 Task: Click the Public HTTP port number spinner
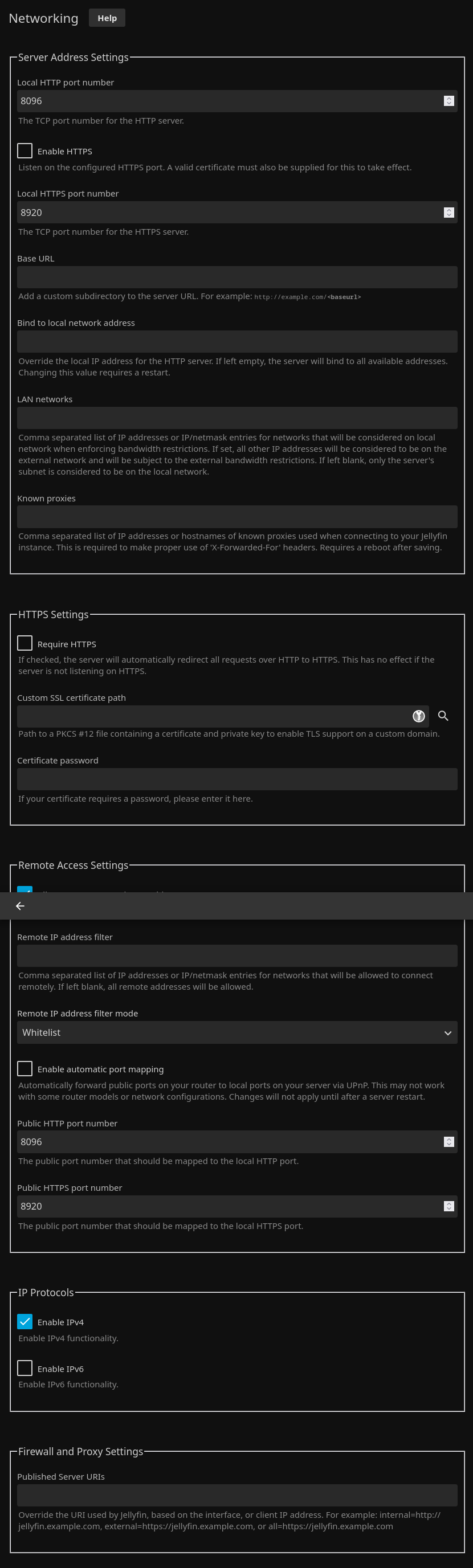pyautogui.click(x=448, y=1142)
